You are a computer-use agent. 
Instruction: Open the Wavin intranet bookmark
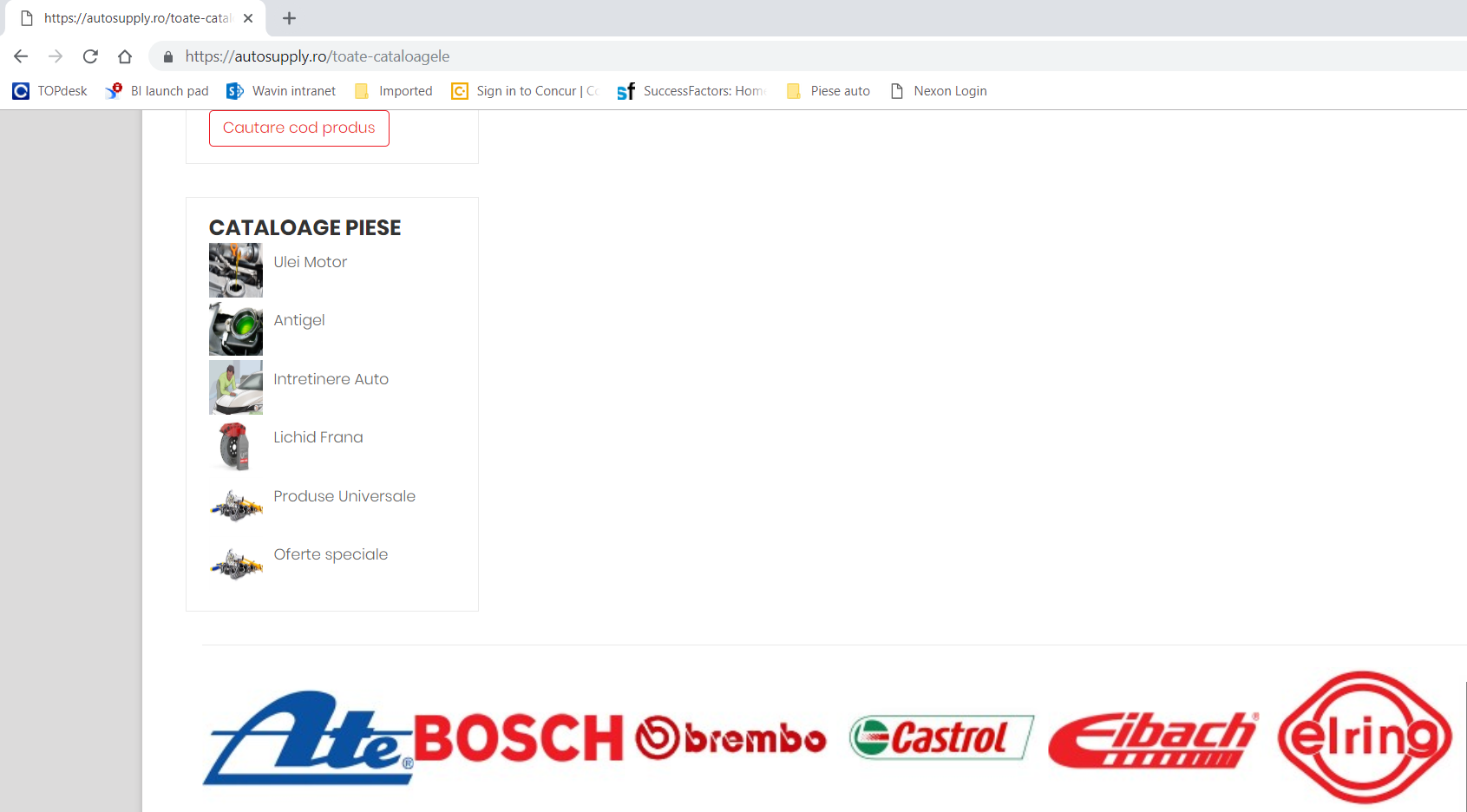click(281, 91)
